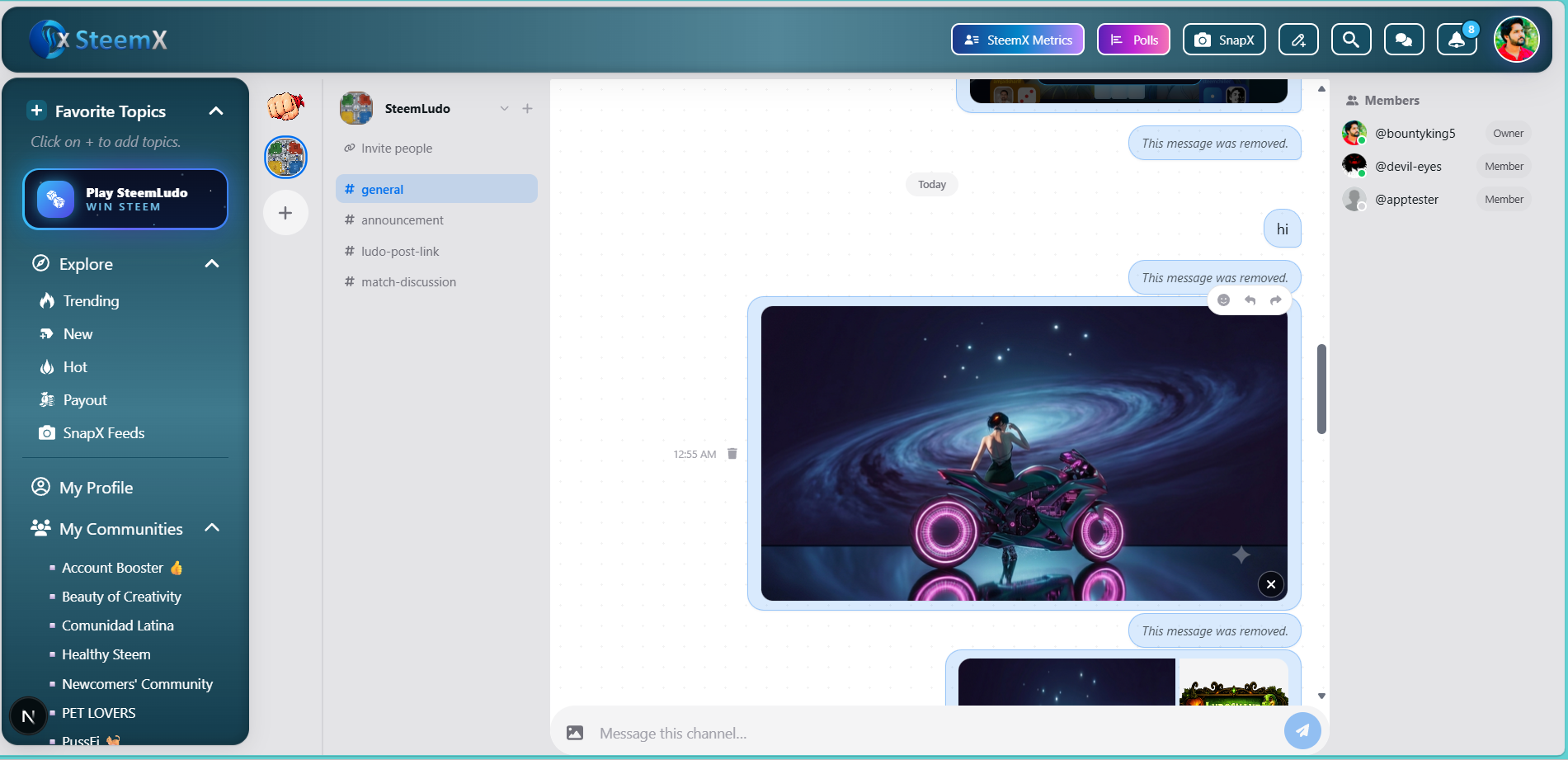1568x760 pixels.
Task: Collapse the My Communities list
Action: (212, 528)
